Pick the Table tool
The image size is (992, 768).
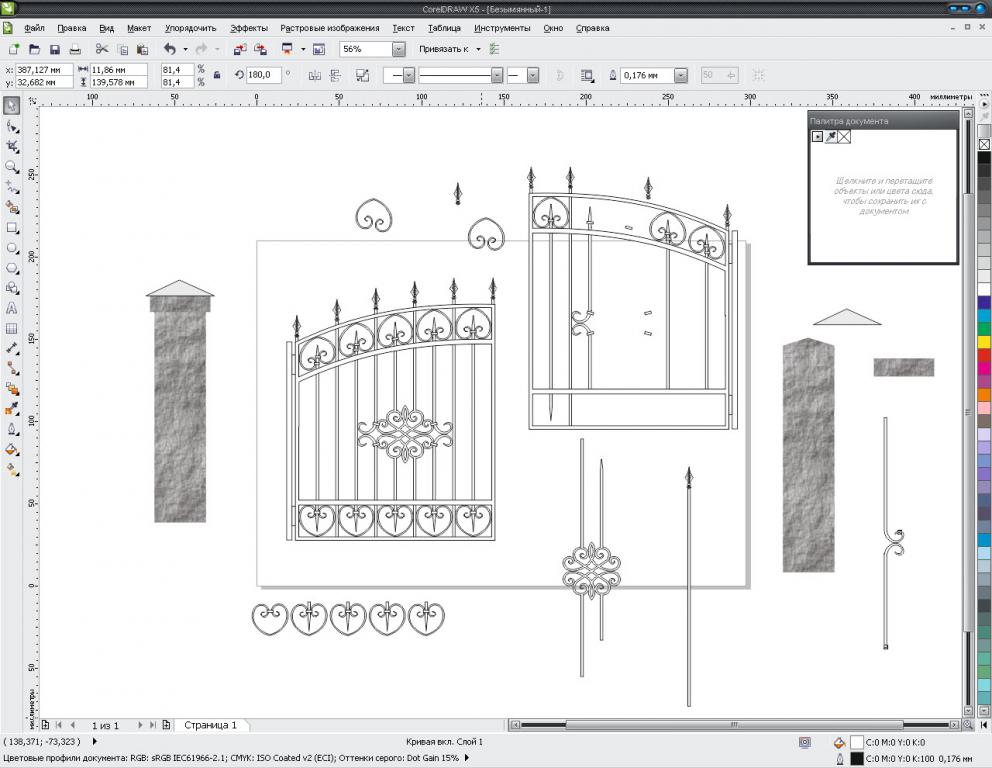(12, 329)
